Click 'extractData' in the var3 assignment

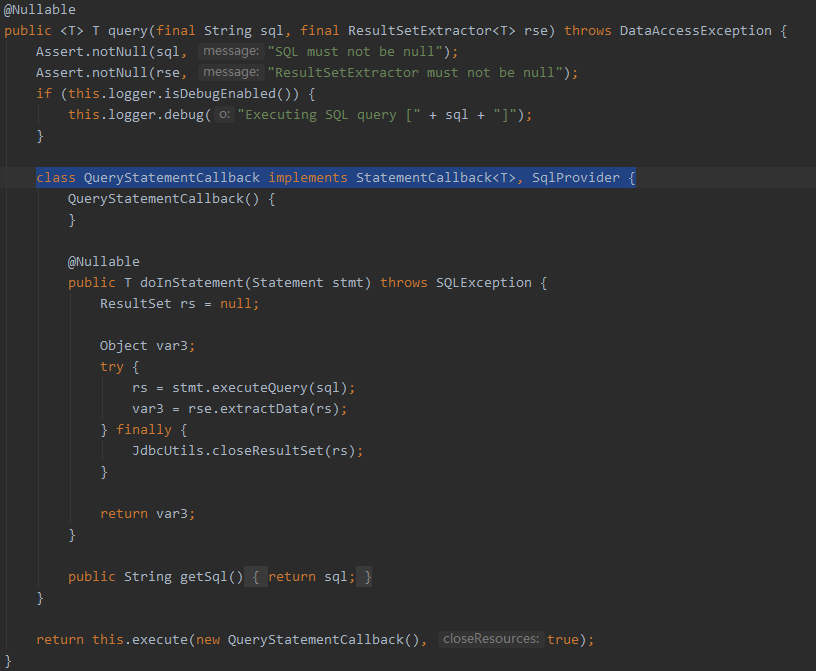pyautogui.click(x=264, y=409)
